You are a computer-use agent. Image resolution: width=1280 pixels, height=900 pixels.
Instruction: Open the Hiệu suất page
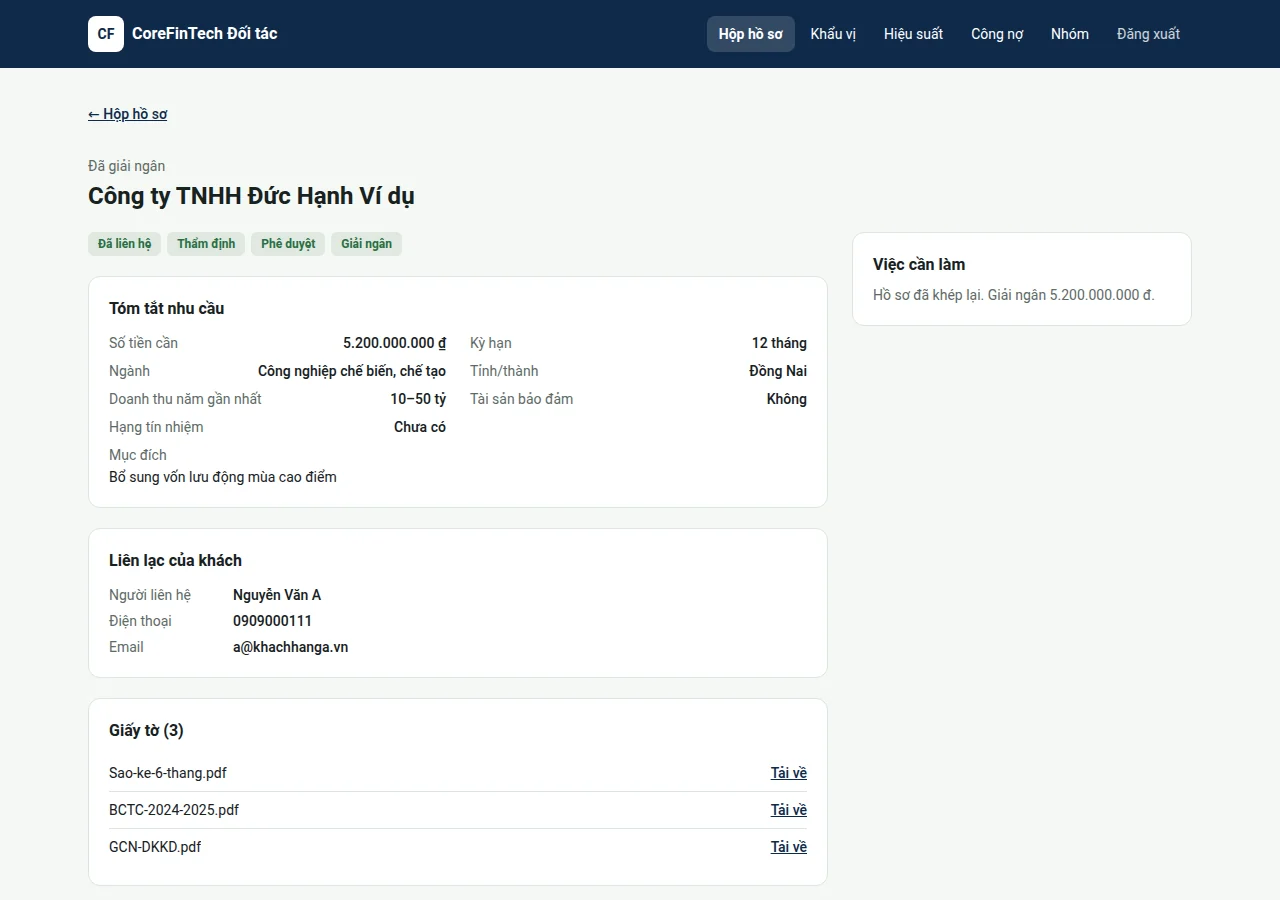click(x=913, y=34)
